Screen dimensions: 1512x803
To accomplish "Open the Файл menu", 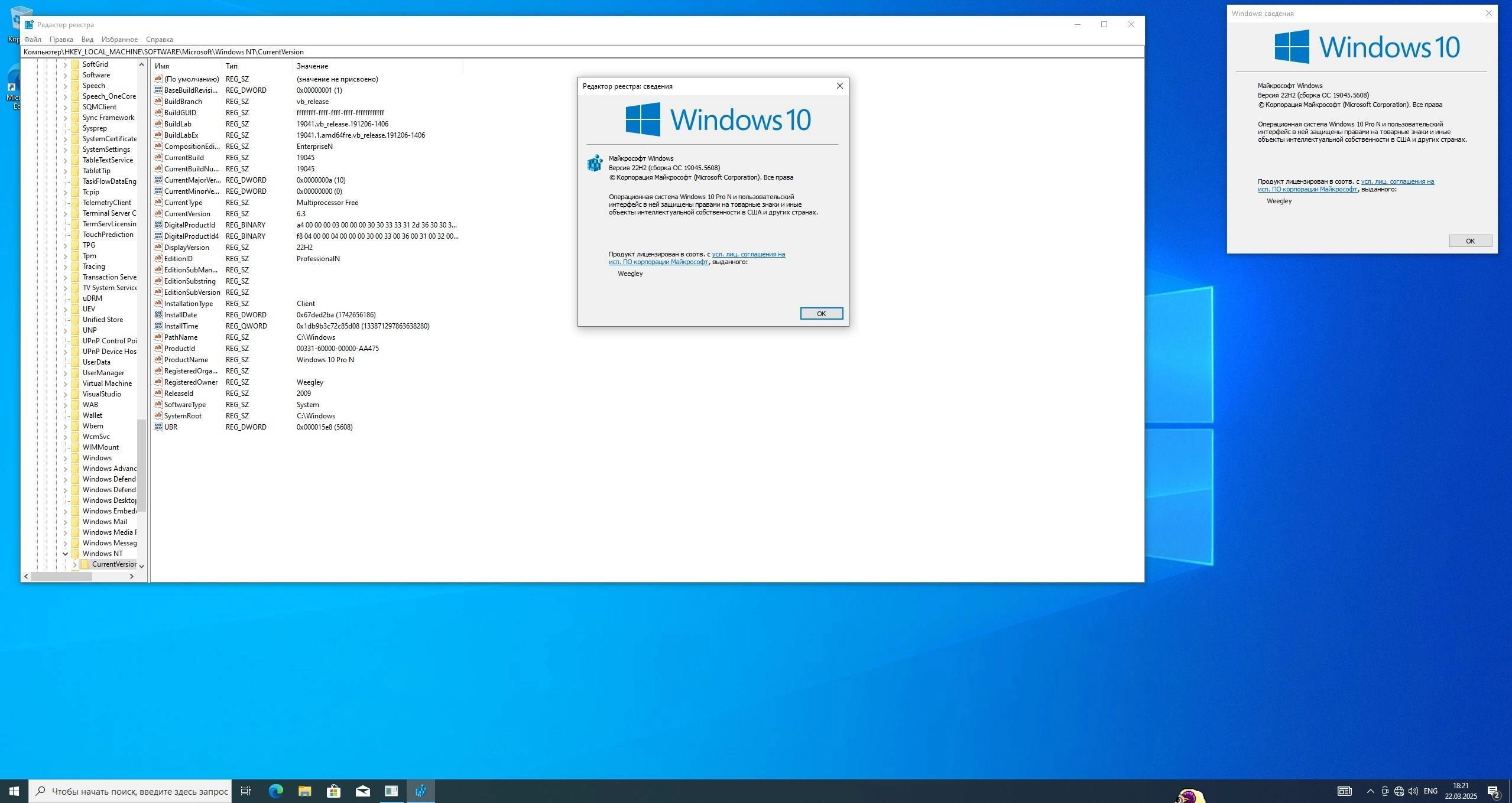I will 33,40.
